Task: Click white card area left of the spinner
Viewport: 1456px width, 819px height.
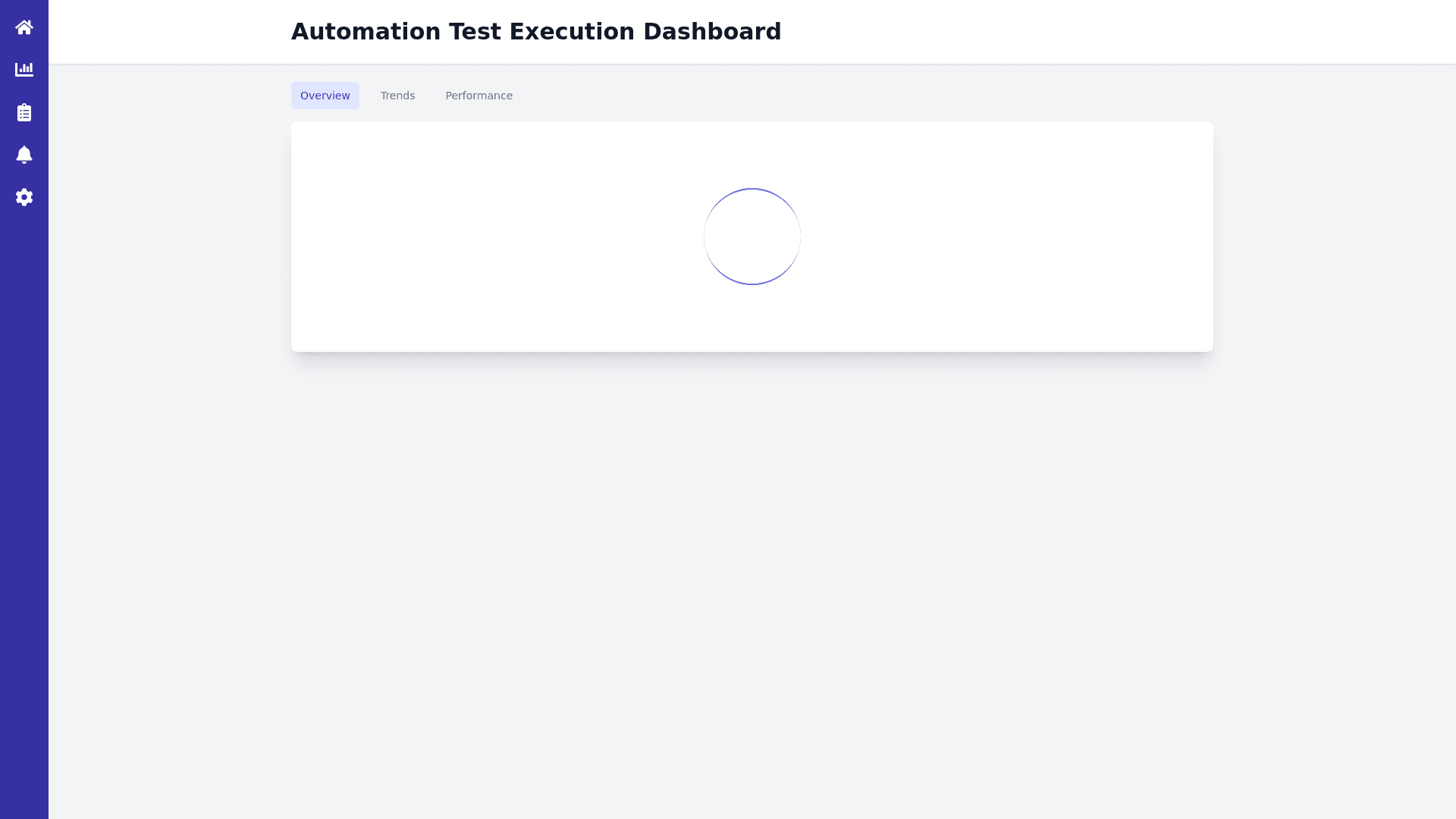Action: coord(493,237)
